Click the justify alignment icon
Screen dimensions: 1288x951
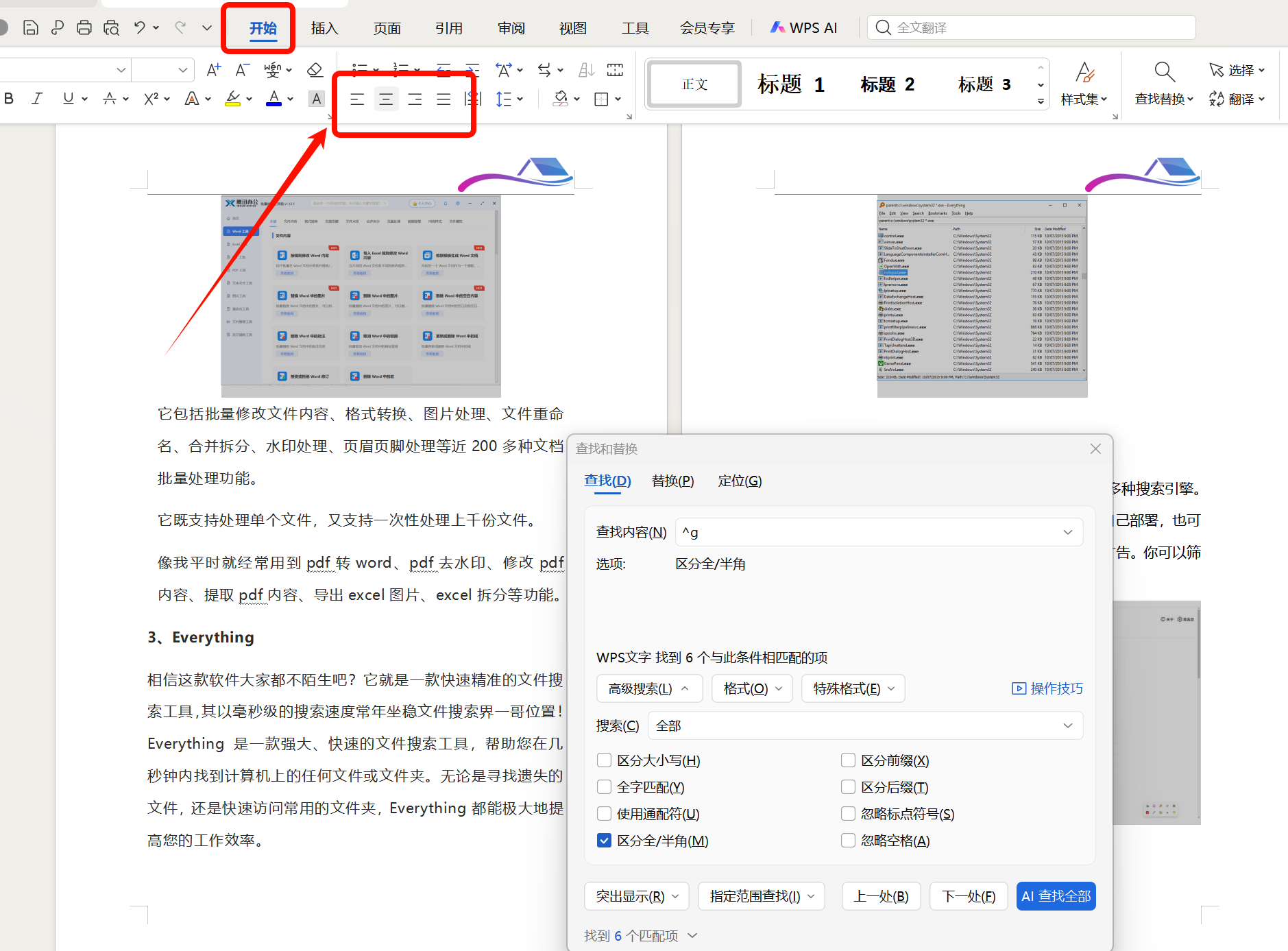(x=443, y=99)
